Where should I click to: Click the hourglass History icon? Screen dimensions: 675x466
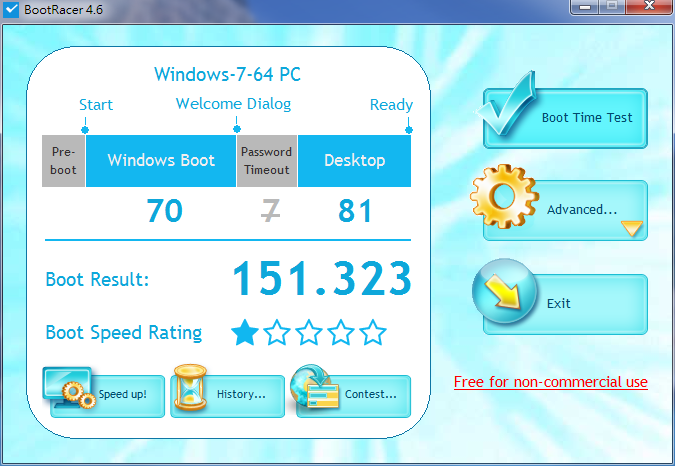pos(190,387)
